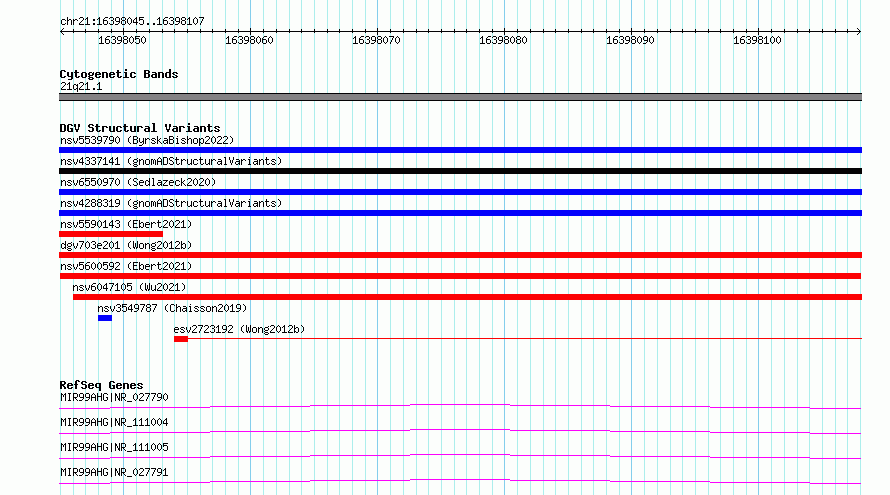Open transcript MIR99AHG|NR_111005 label
Screen dimensions: 890x495
[x=114, y=447]
